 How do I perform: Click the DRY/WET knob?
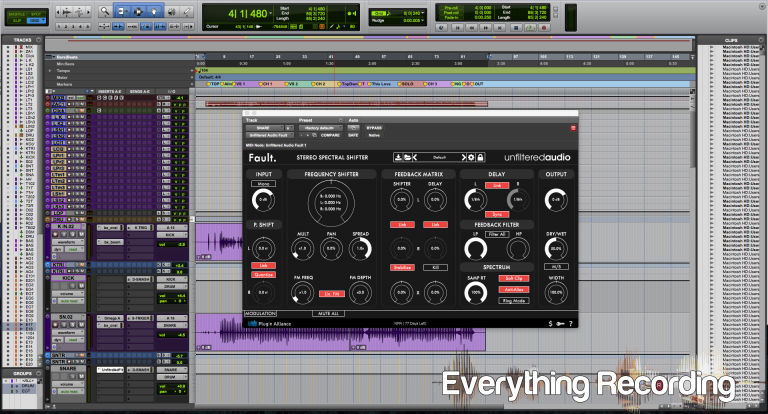point(556,249)
